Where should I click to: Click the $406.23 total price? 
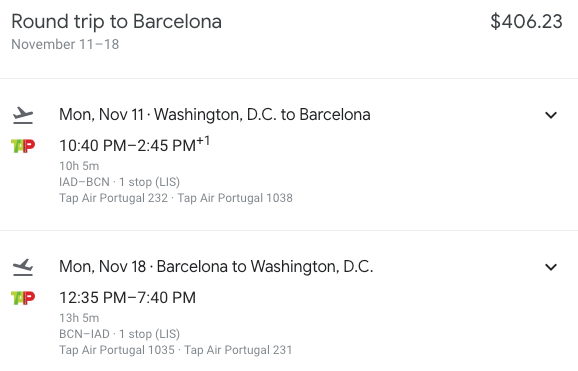click(x=526, y=21)
